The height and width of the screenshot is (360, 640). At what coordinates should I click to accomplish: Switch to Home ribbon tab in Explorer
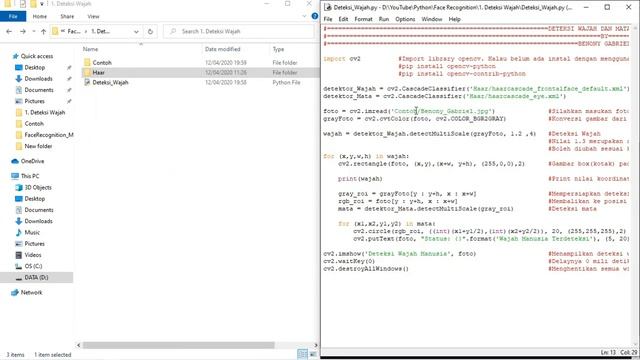40,16
